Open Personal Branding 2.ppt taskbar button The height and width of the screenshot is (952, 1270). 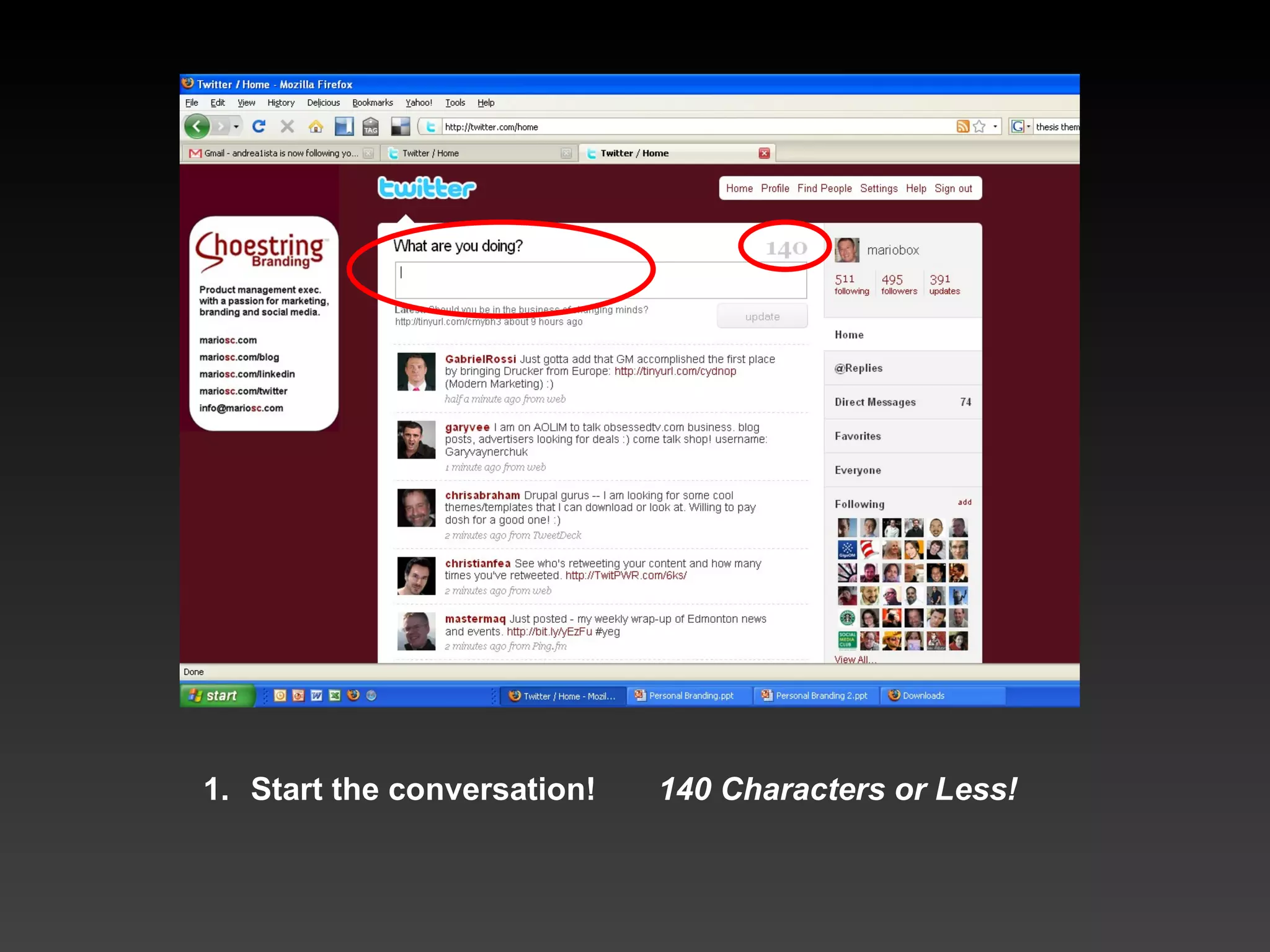[816, 695]
